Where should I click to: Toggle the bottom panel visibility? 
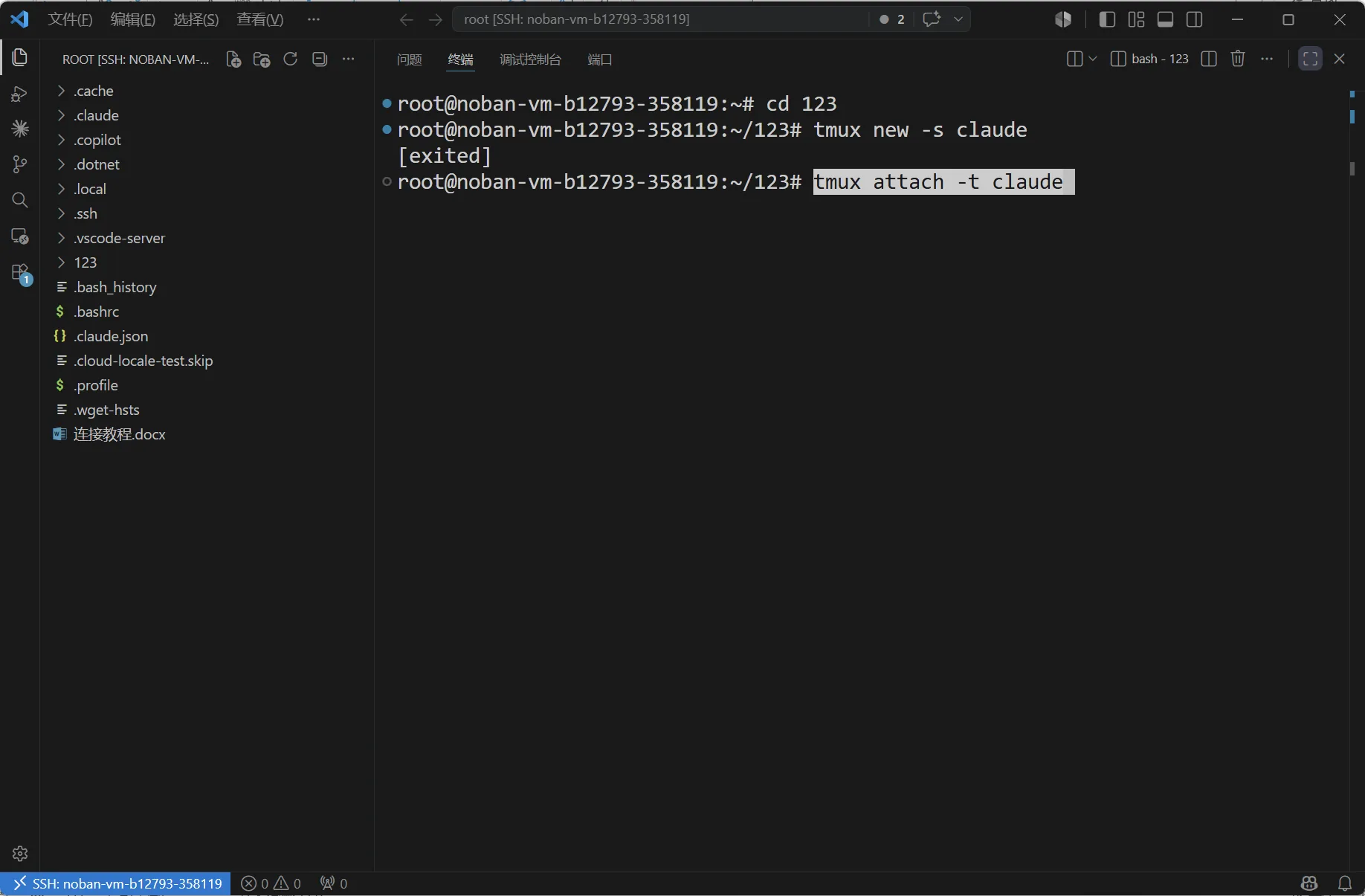(1165, 19)
